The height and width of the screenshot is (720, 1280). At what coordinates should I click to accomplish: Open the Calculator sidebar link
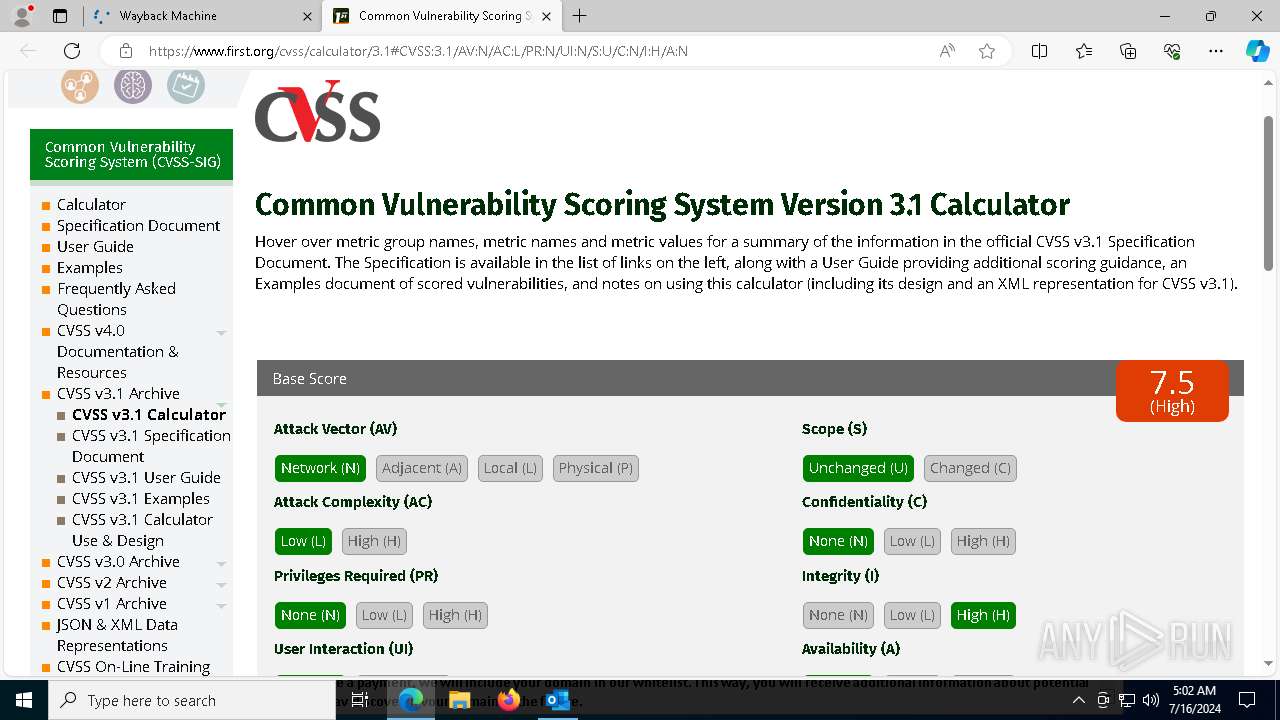[x=91, y=204]
